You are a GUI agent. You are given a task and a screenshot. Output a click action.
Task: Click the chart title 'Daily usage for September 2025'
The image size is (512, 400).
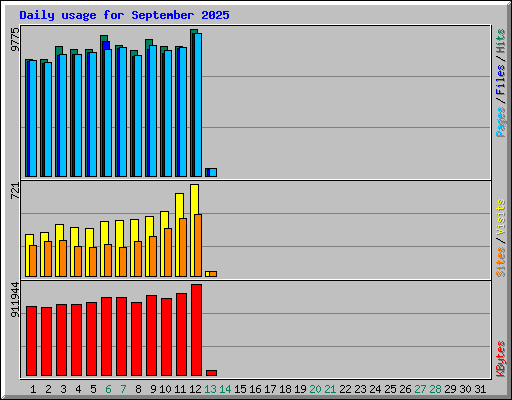click(x=124, y=15)
